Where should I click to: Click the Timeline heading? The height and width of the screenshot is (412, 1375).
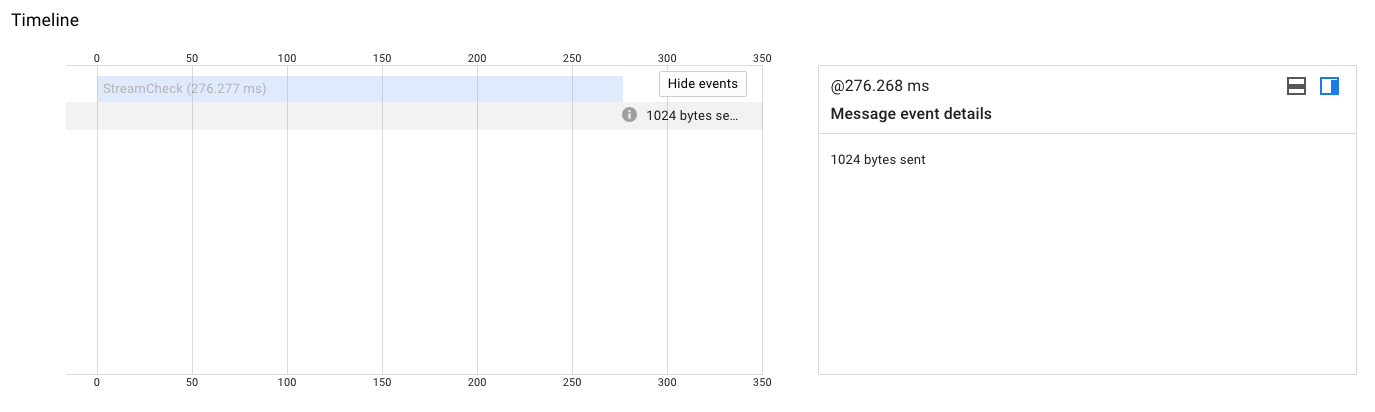[45, 20]
